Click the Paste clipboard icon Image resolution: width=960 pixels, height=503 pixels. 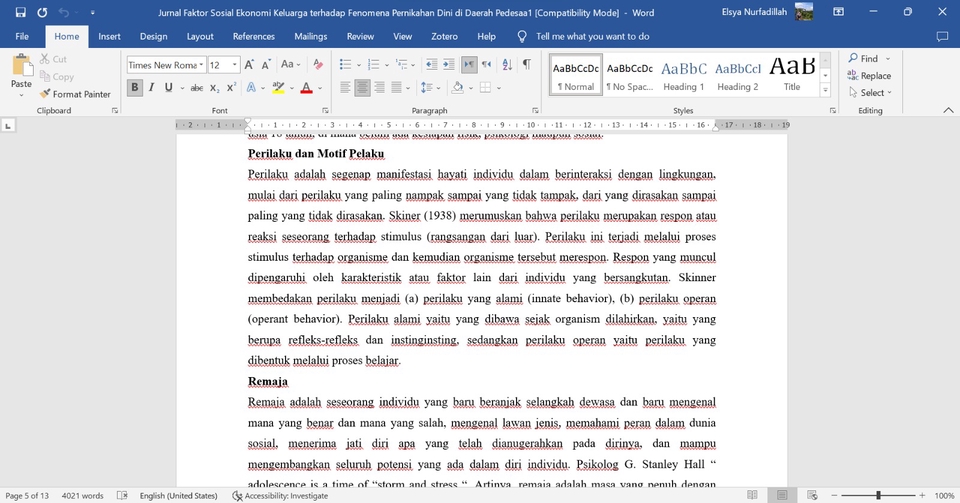[x=21, y=65]
